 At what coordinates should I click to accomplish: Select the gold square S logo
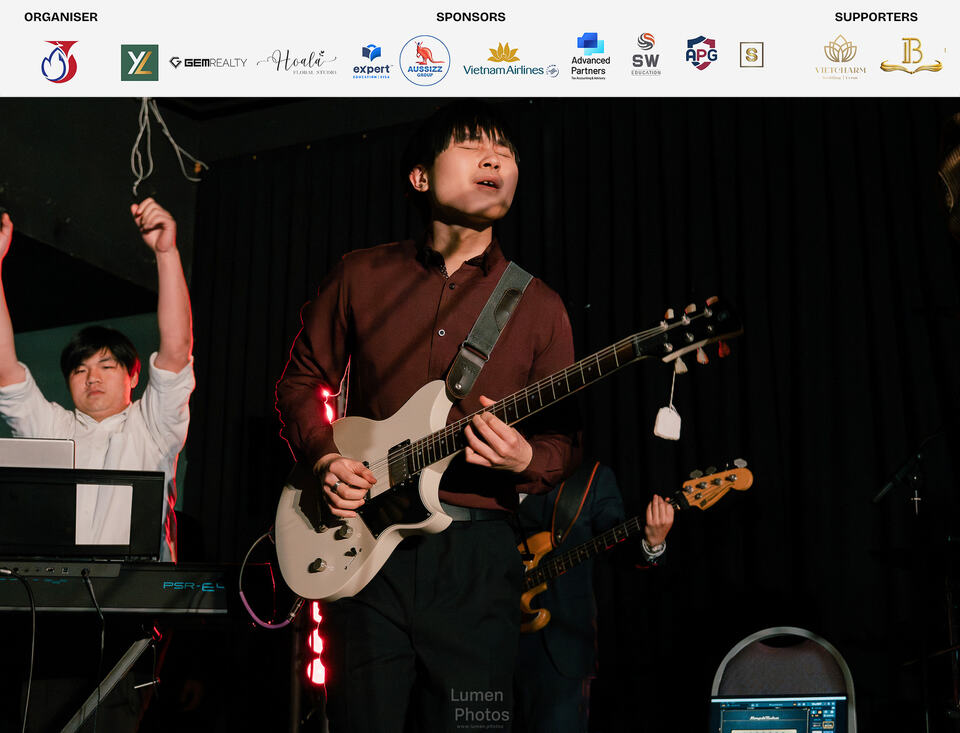pyautogui.click(x=751, y=55)
